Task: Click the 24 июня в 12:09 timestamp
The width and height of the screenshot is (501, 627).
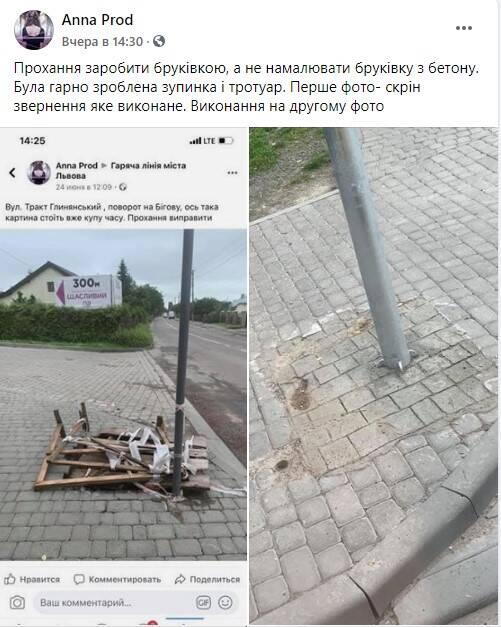Action: [84, 187]
